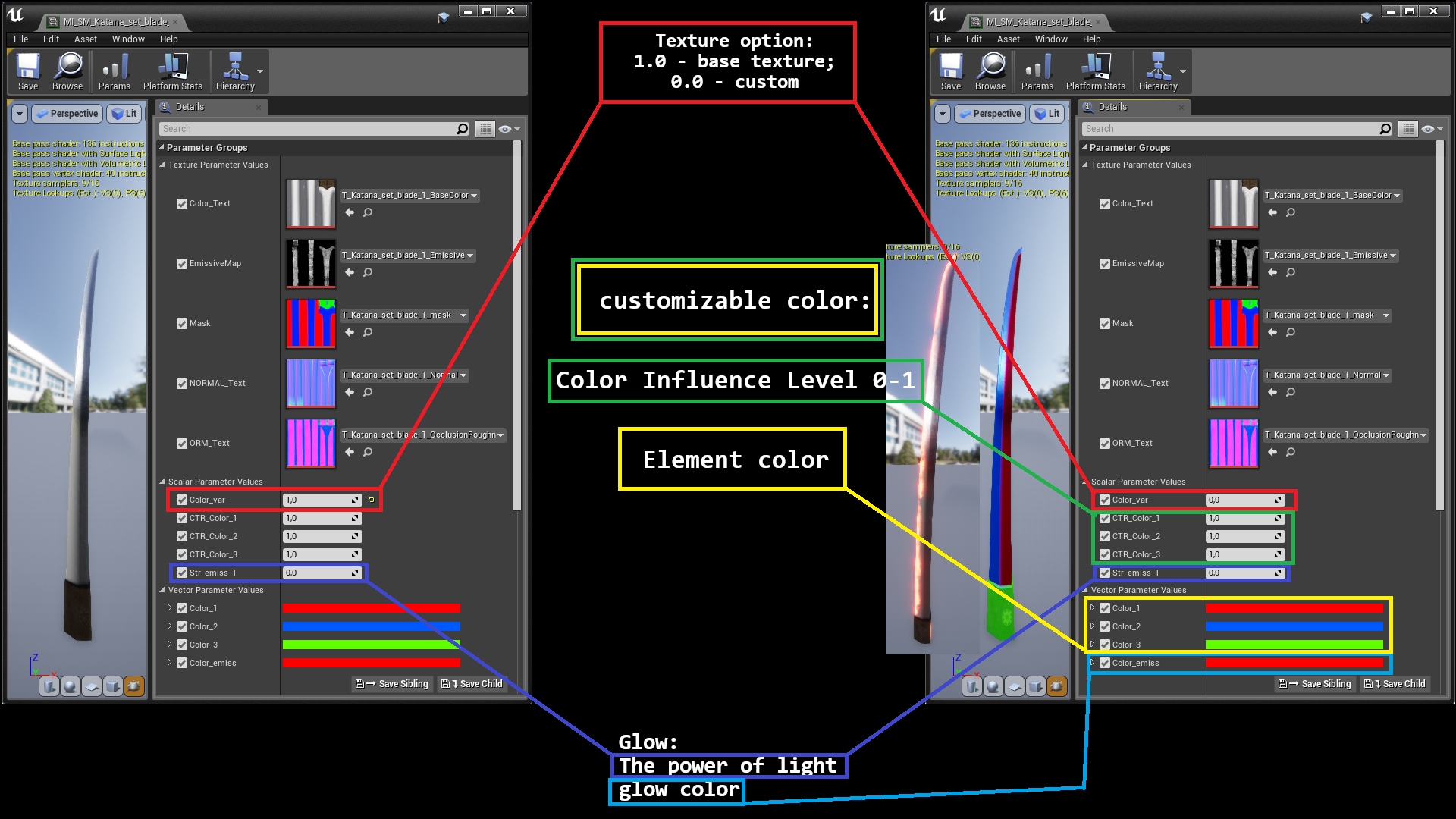Toggle left CTR_Color_2 checkbox
The image size is (1456, 819).
coord(182,537)
